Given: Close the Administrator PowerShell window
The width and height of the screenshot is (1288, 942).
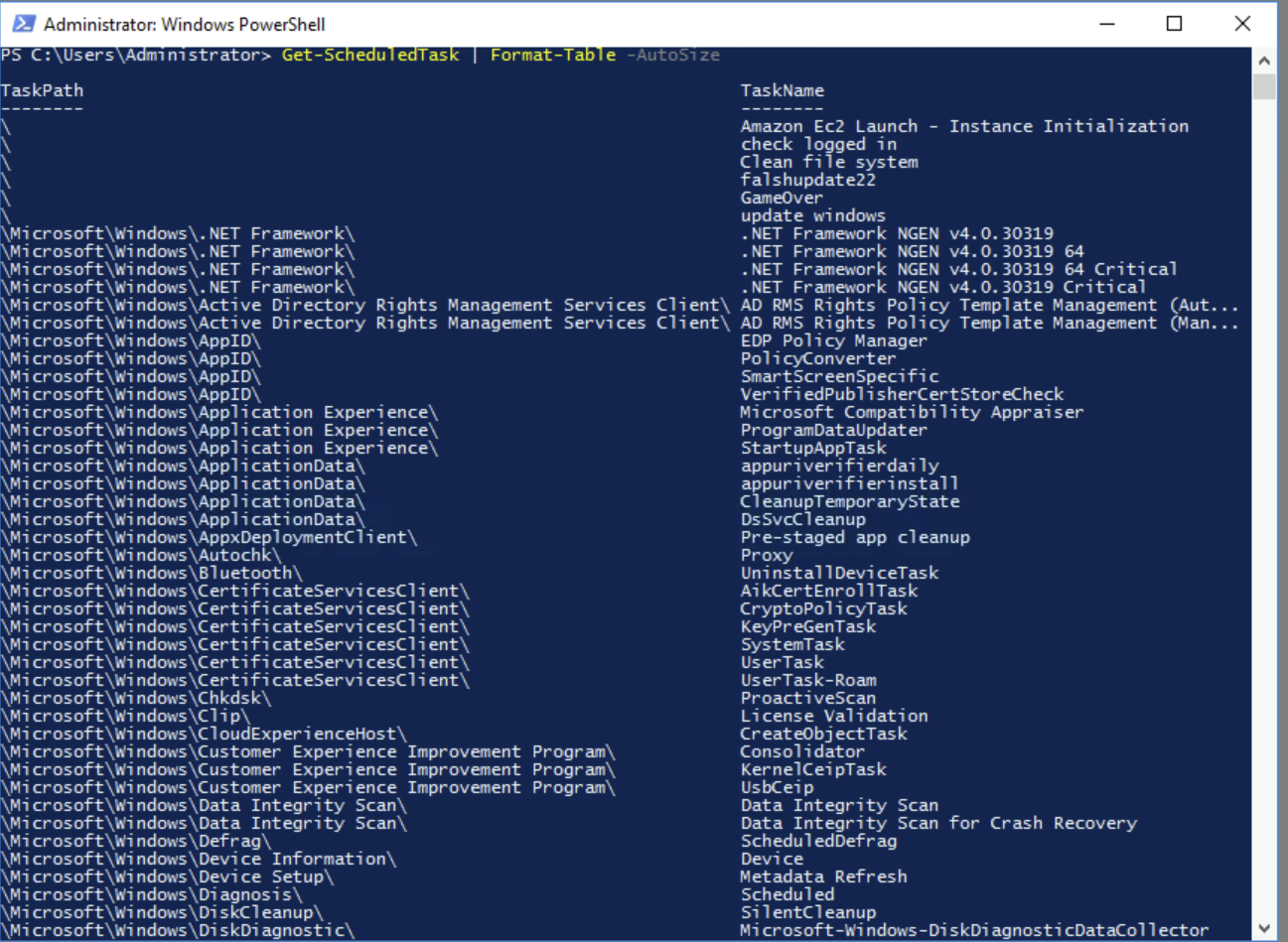Looking at the screenshot, I should click(x=1242, y=22).
